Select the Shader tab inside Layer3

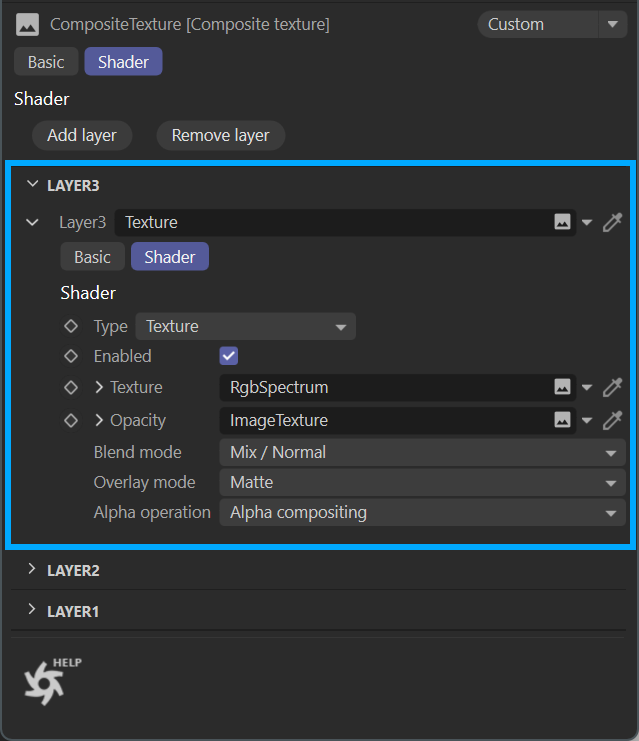(x=169, y=257)
